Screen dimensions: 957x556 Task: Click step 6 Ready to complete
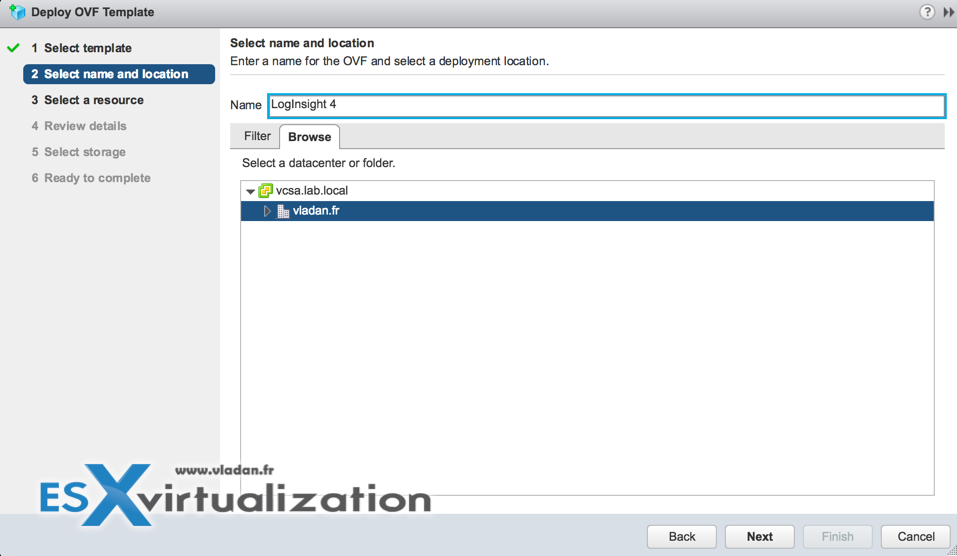91,178
